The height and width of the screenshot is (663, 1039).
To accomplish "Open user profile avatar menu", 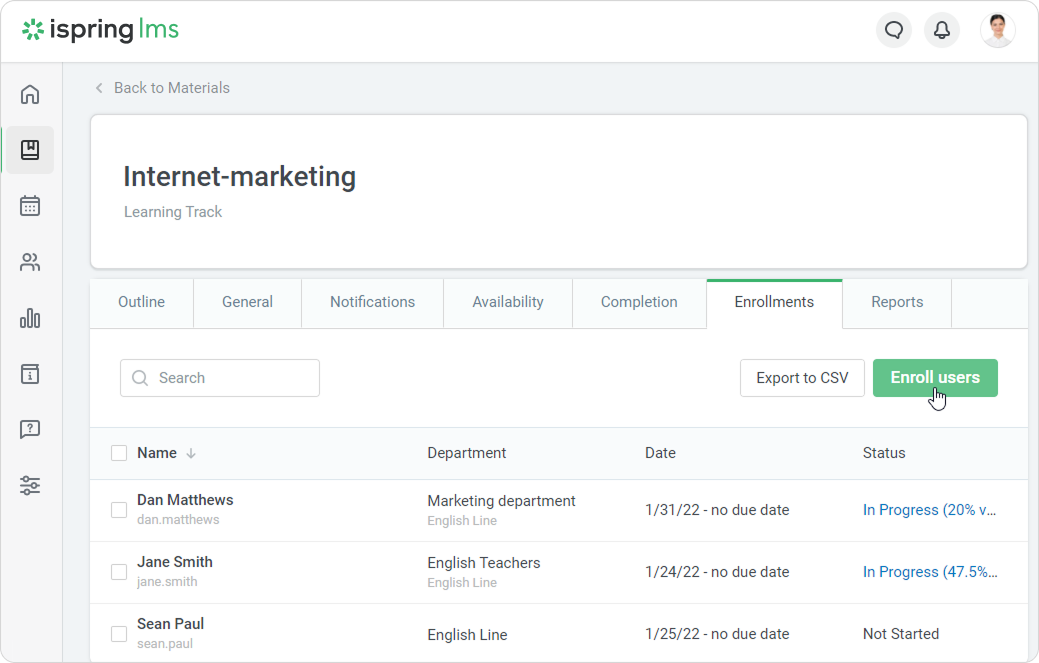I will pos(997,30).
